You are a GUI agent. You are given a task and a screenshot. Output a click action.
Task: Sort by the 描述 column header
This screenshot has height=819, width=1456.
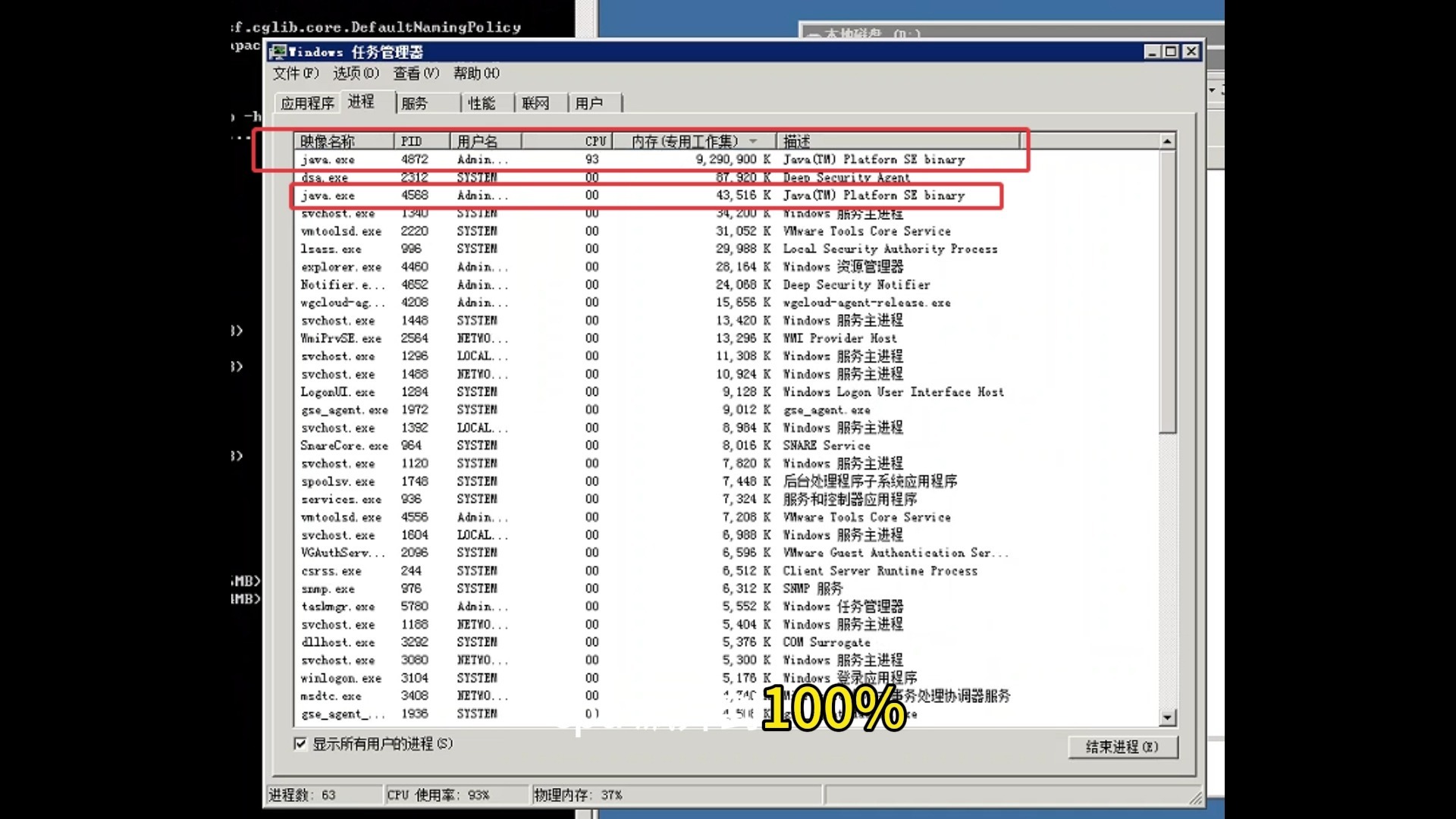point(899,141)
